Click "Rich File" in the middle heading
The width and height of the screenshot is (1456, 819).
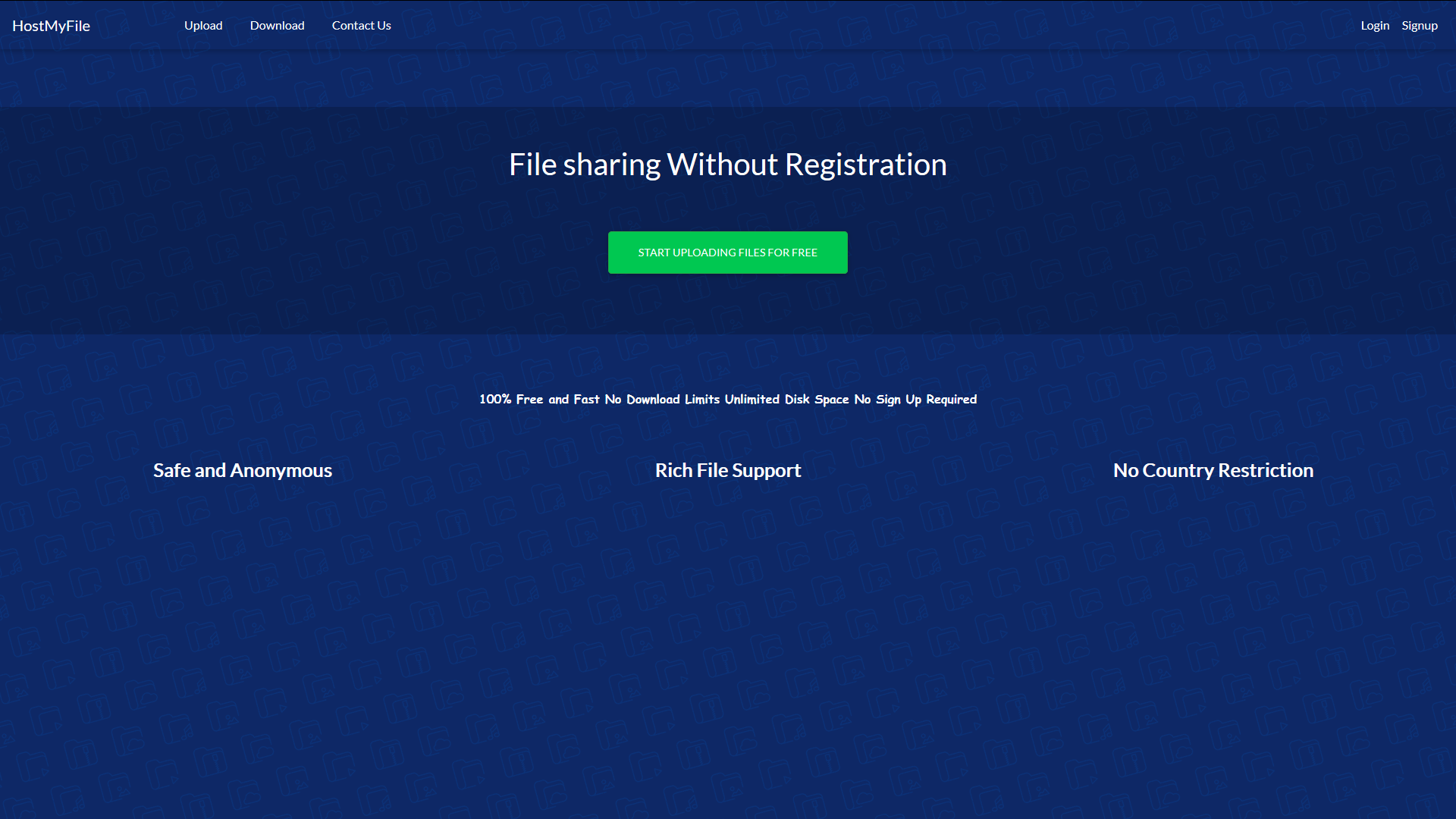691,471
